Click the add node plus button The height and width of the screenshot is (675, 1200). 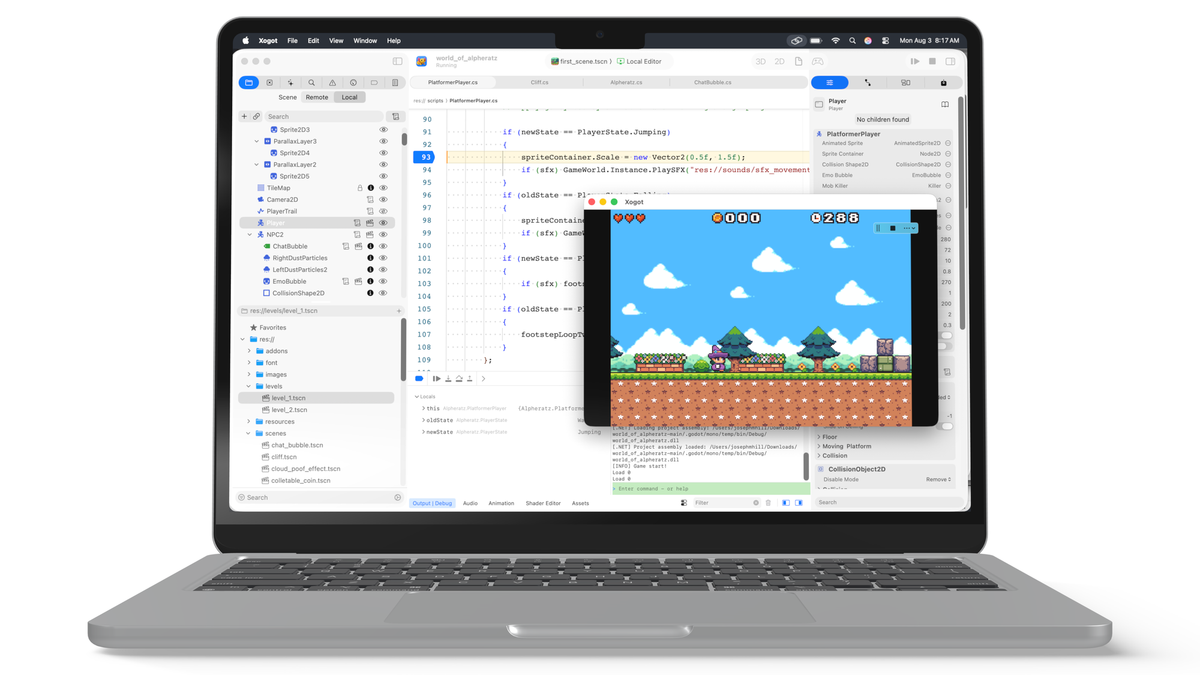pyautogui.click(x=244, y=117)
